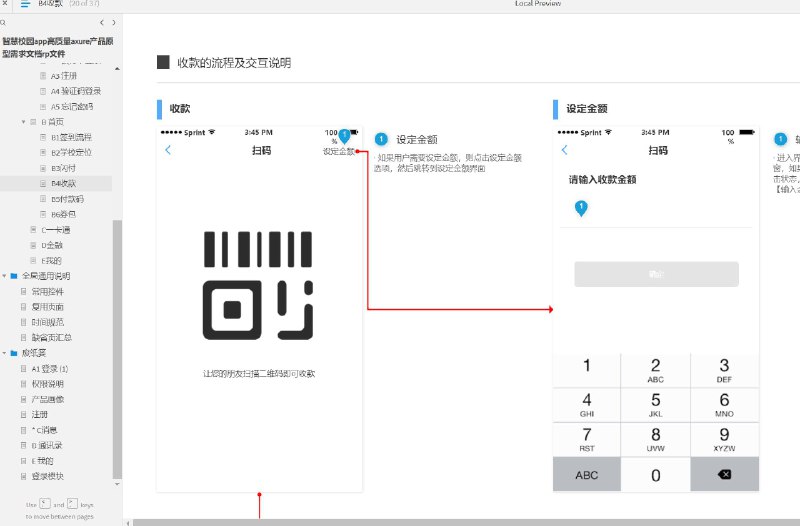Open the 缺省页汇总 page
The image size is (800, 526).
pos(52,337)
